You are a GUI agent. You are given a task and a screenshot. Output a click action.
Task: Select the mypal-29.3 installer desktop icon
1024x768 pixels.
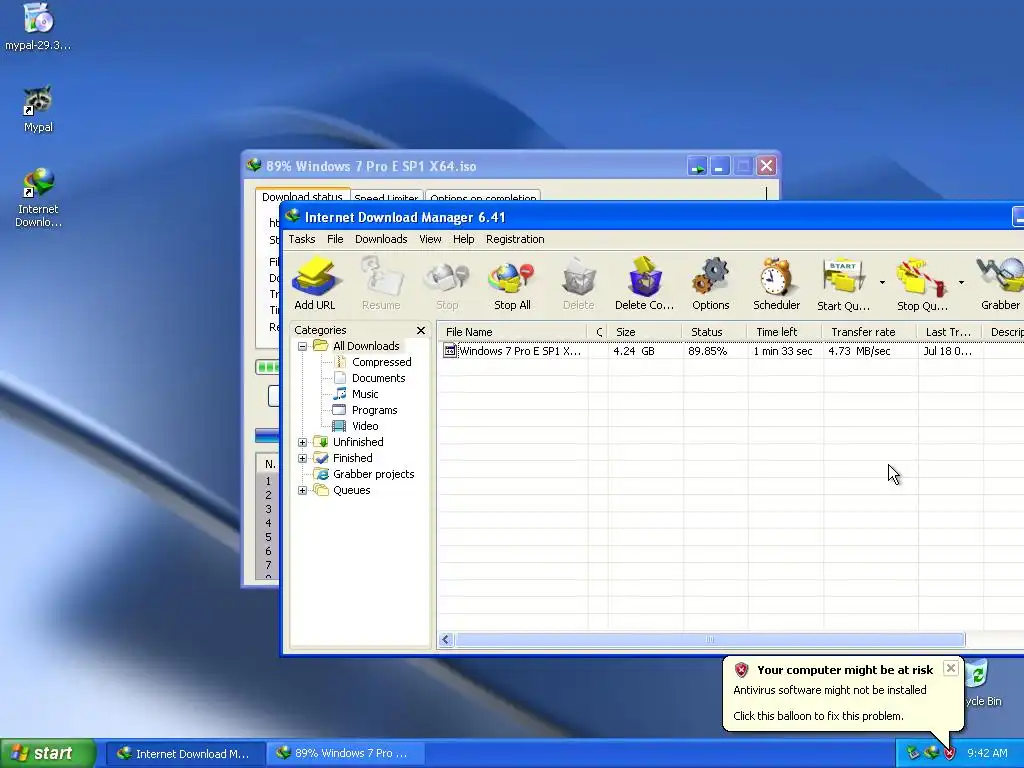tap(38, 26)
